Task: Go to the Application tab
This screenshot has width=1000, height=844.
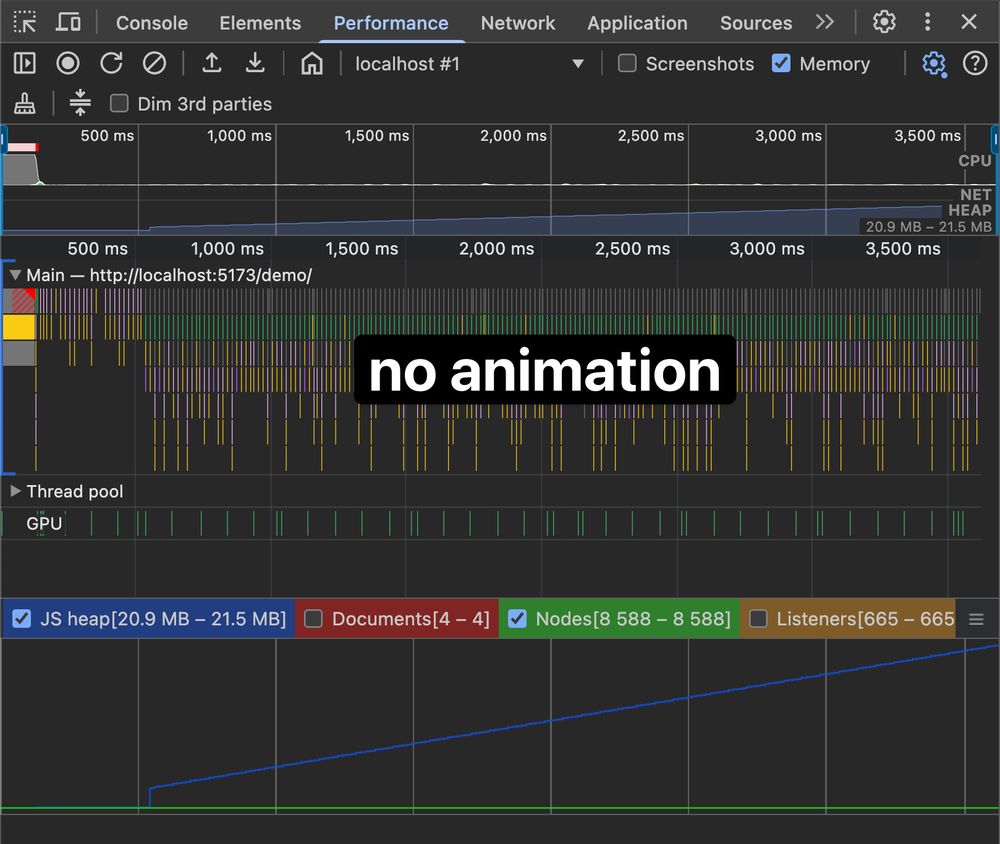Action: (x=637, y=23)
